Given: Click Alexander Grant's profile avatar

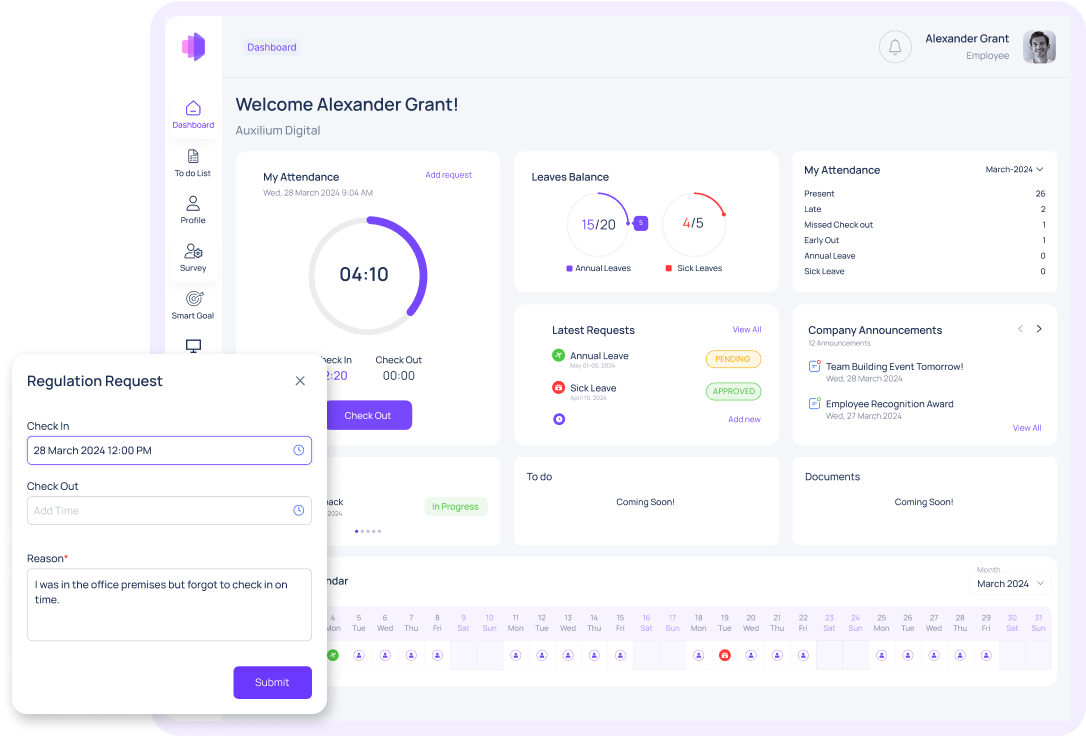Looking at the screenshot, I should tap(1039, 47).
